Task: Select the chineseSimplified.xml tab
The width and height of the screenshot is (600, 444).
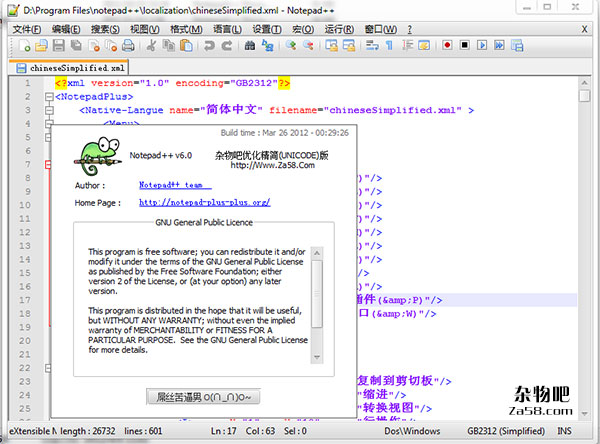Action: click(70, 68)
